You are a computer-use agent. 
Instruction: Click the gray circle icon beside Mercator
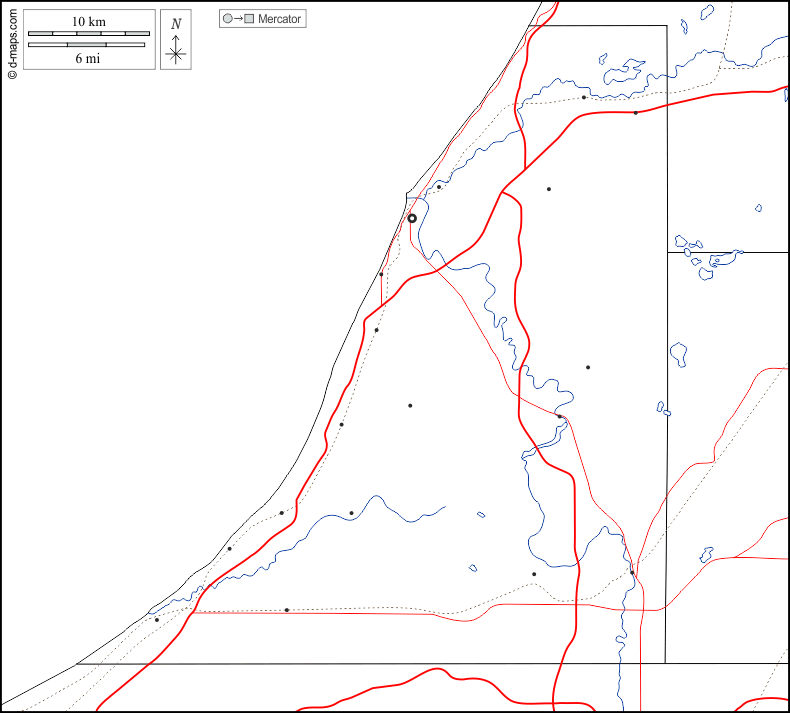click(x=227, y=19)
